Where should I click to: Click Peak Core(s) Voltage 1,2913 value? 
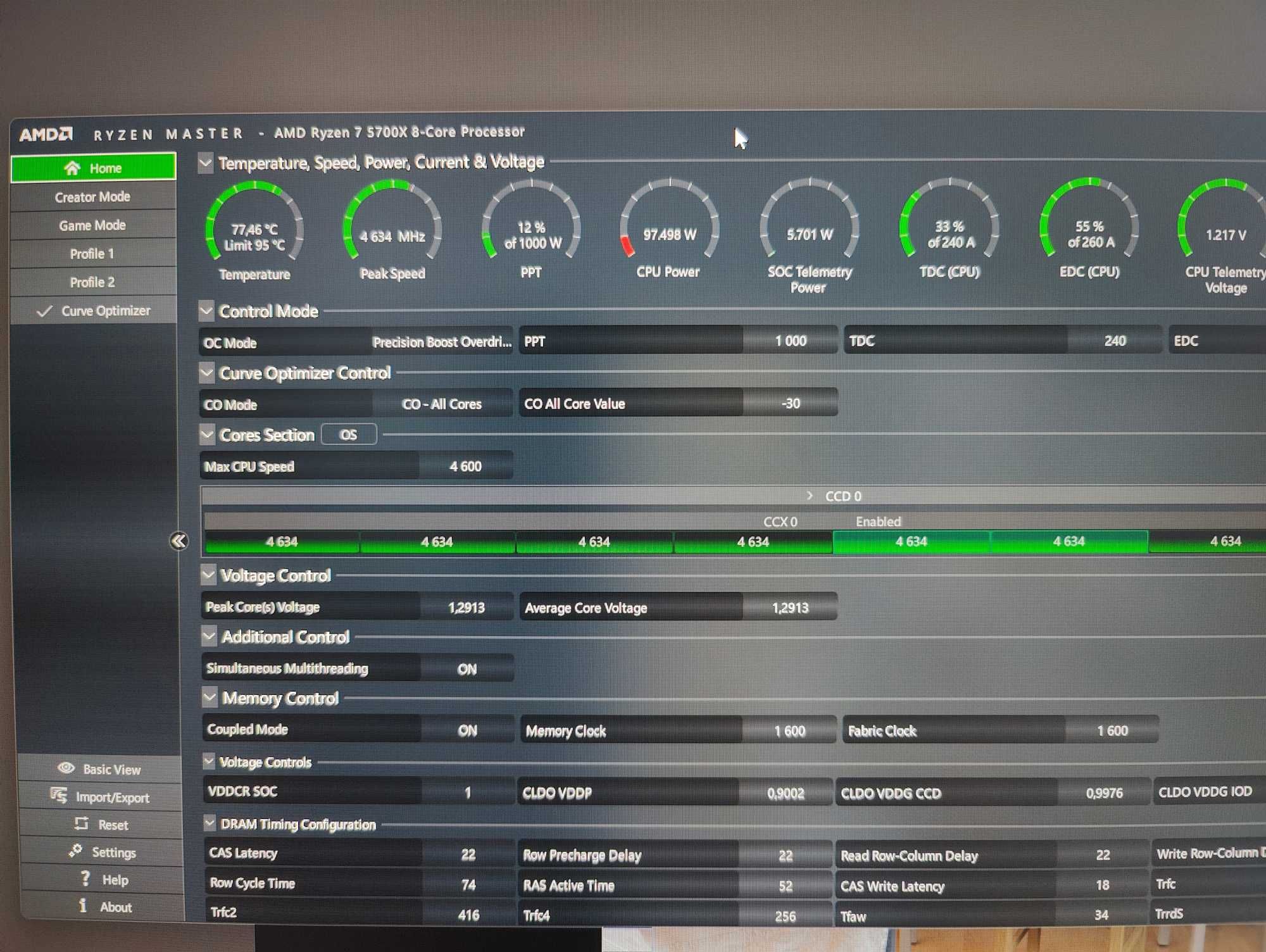pyautogui.click(x=467, y=608)
